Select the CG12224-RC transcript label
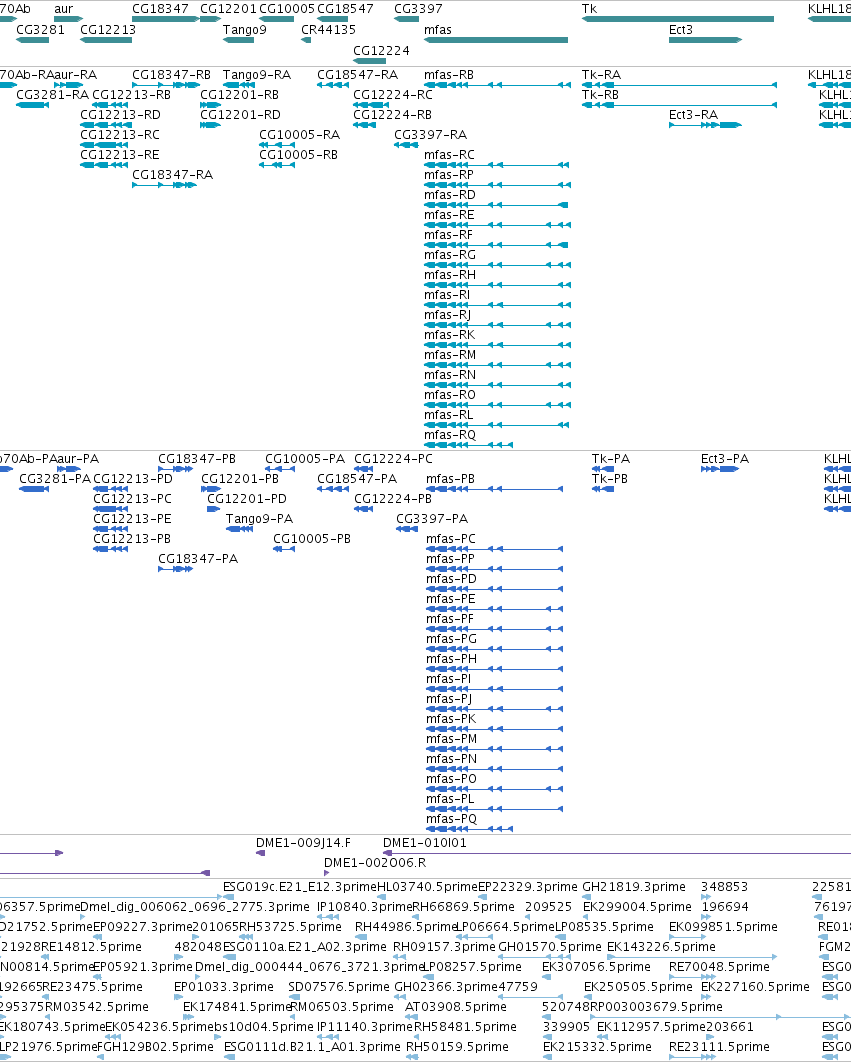 tap(393, 95)
